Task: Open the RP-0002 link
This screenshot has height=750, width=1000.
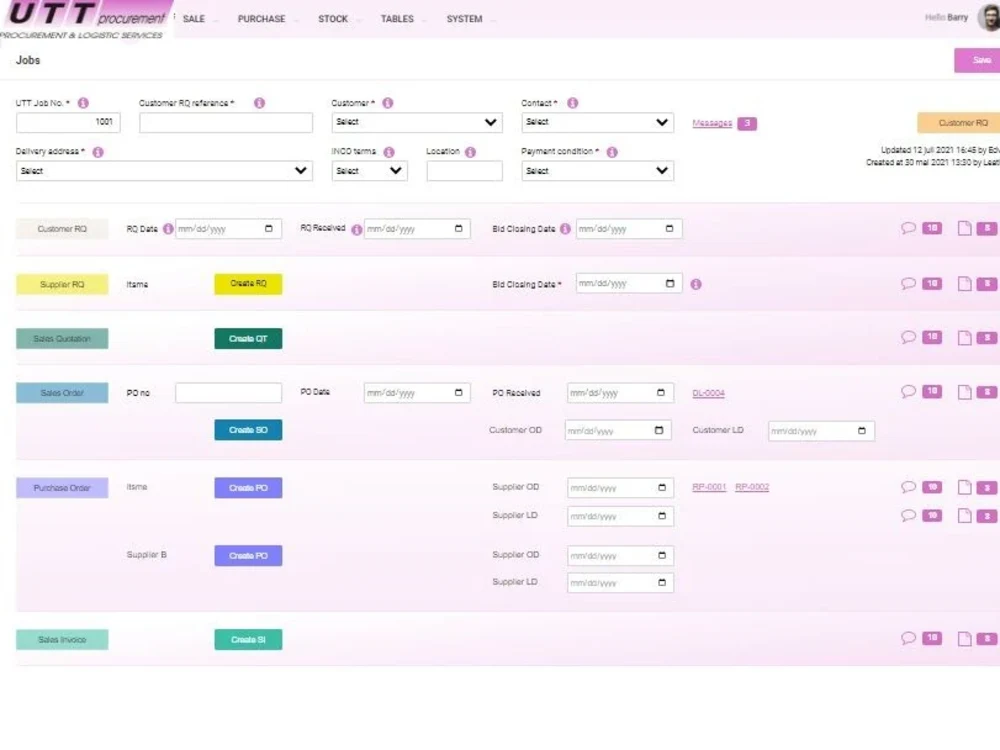Action: point(752,487)
